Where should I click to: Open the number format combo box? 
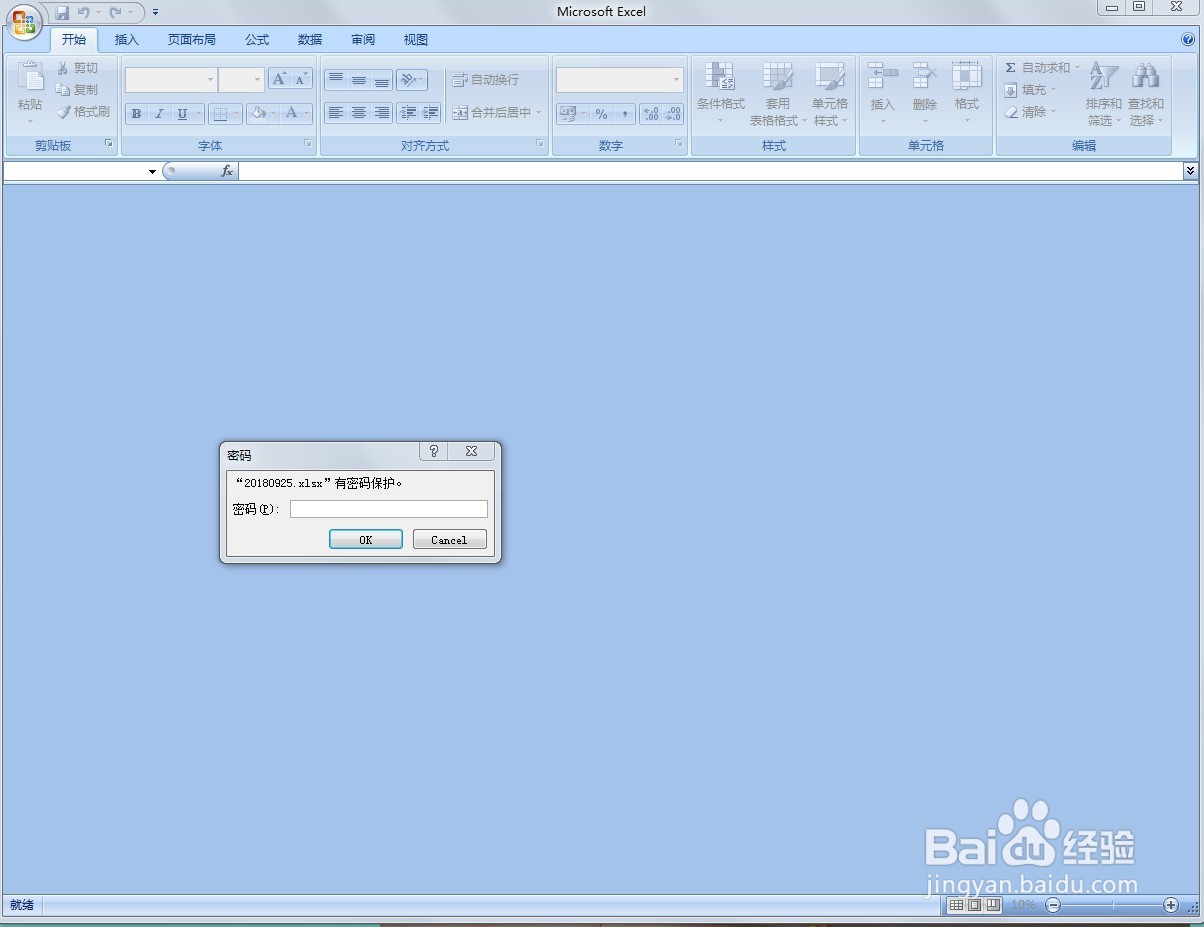(620, 80)
